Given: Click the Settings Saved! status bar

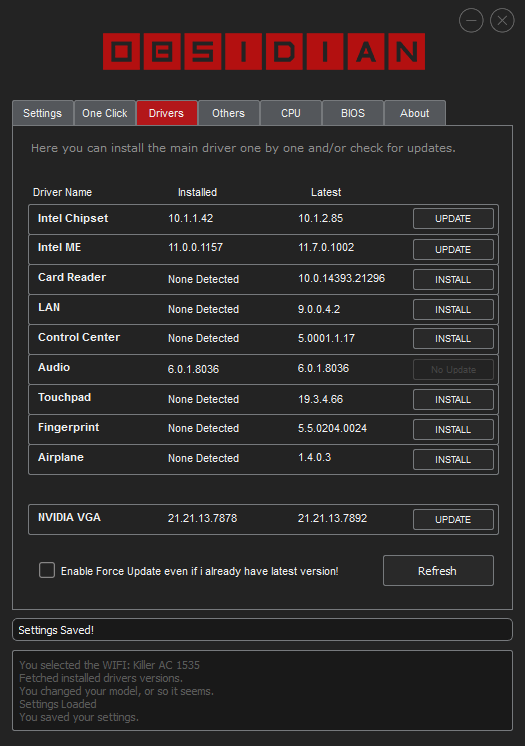Looking at the screenshot, I should pyautogui.click(x=262, y=629).
